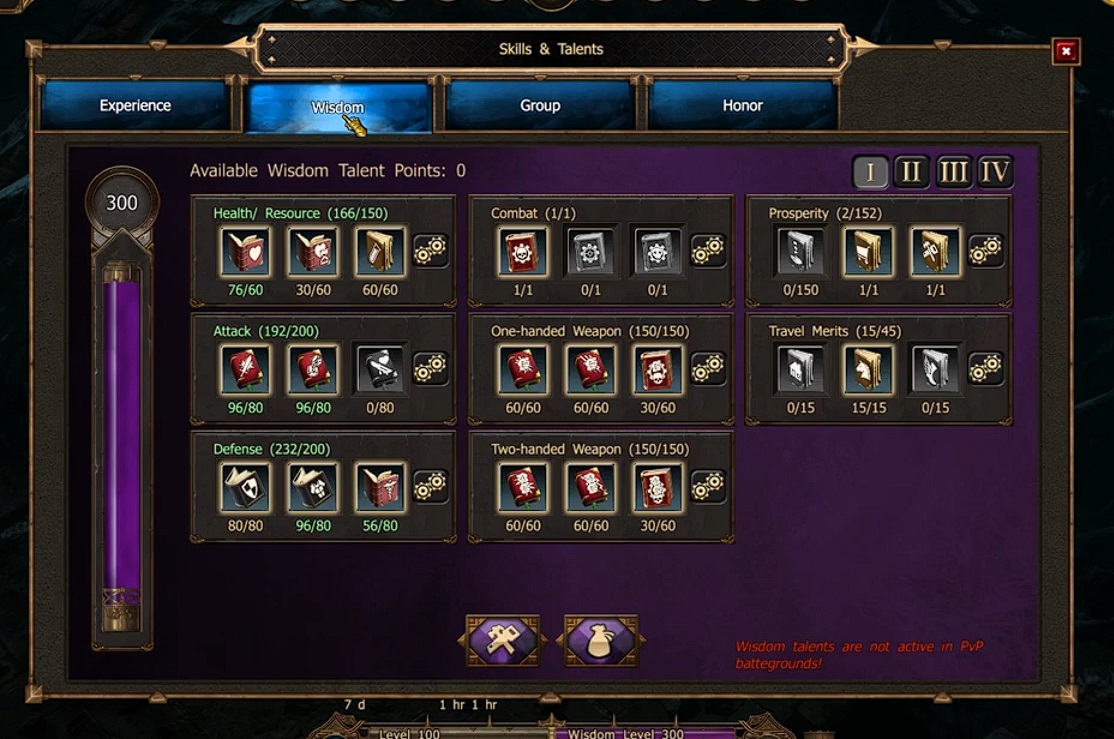
Task: Open gear settings for Travel Merits group
Action: point(986,369)
